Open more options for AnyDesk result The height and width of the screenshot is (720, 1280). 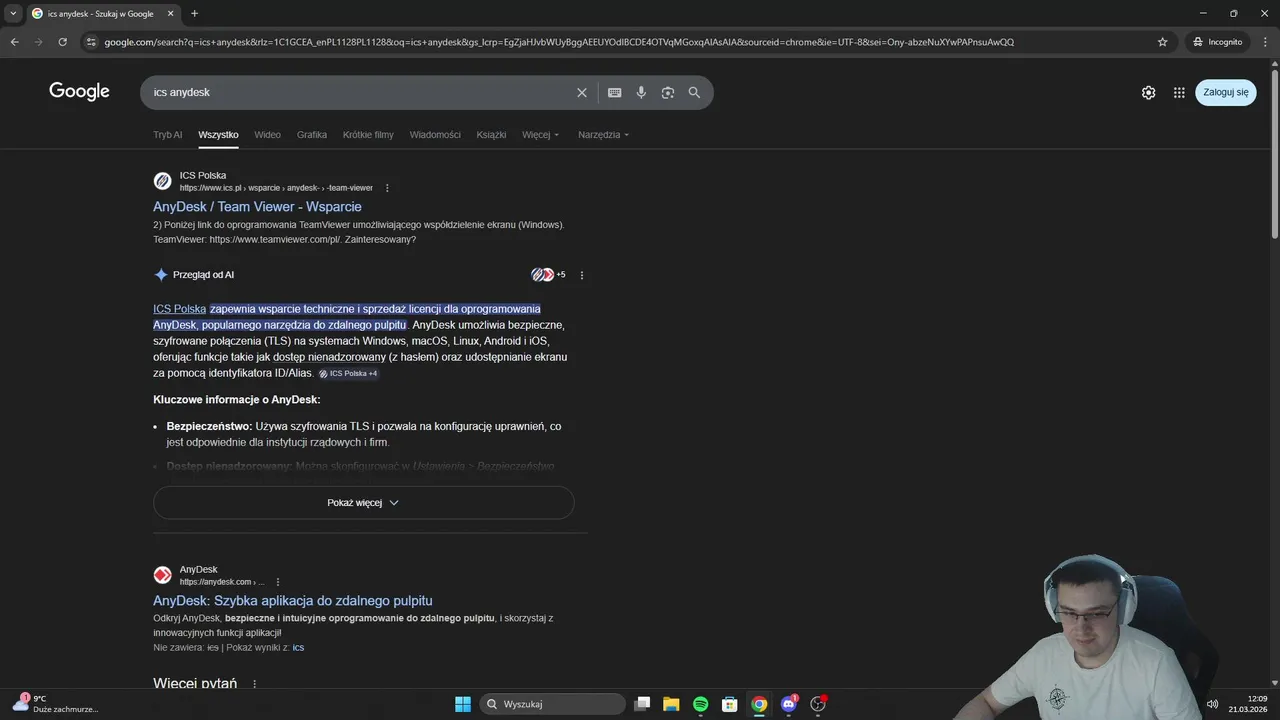[x=278, y=582]
